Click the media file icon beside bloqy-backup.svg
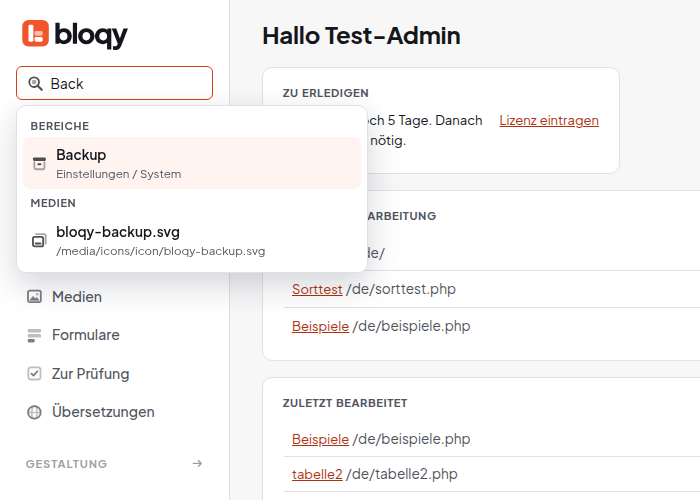 pos(39,240)
